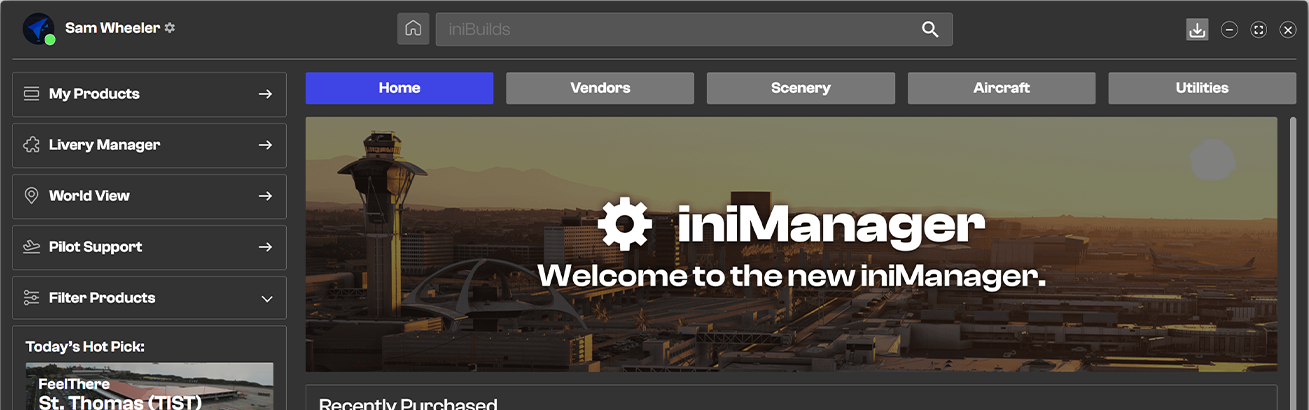The image size is (1309, 410).
Task: Click the arrow on Pilot Support row
Action: (265, 247)
